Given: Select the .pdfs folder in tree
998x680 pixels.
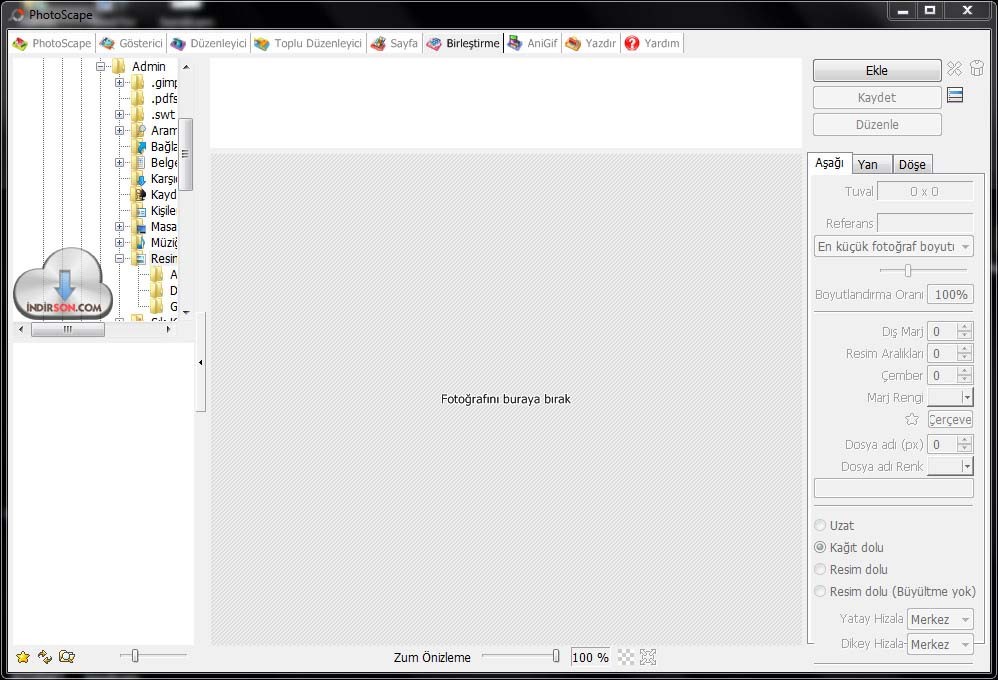Looking at the screenshot, I should (x=164, y=99).
